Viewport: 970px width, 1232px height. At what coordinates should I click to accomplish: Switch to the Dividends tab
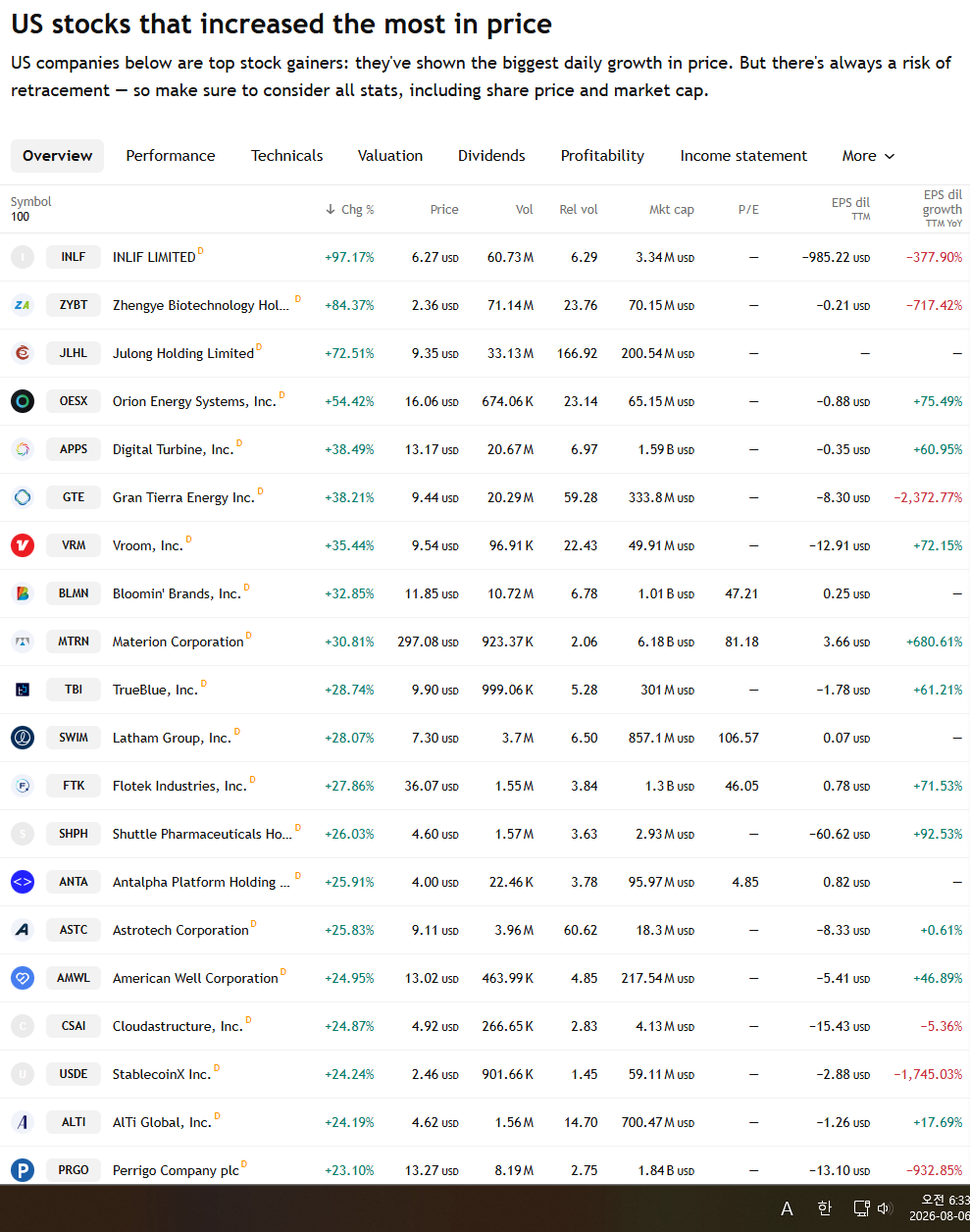coord(491,156)
